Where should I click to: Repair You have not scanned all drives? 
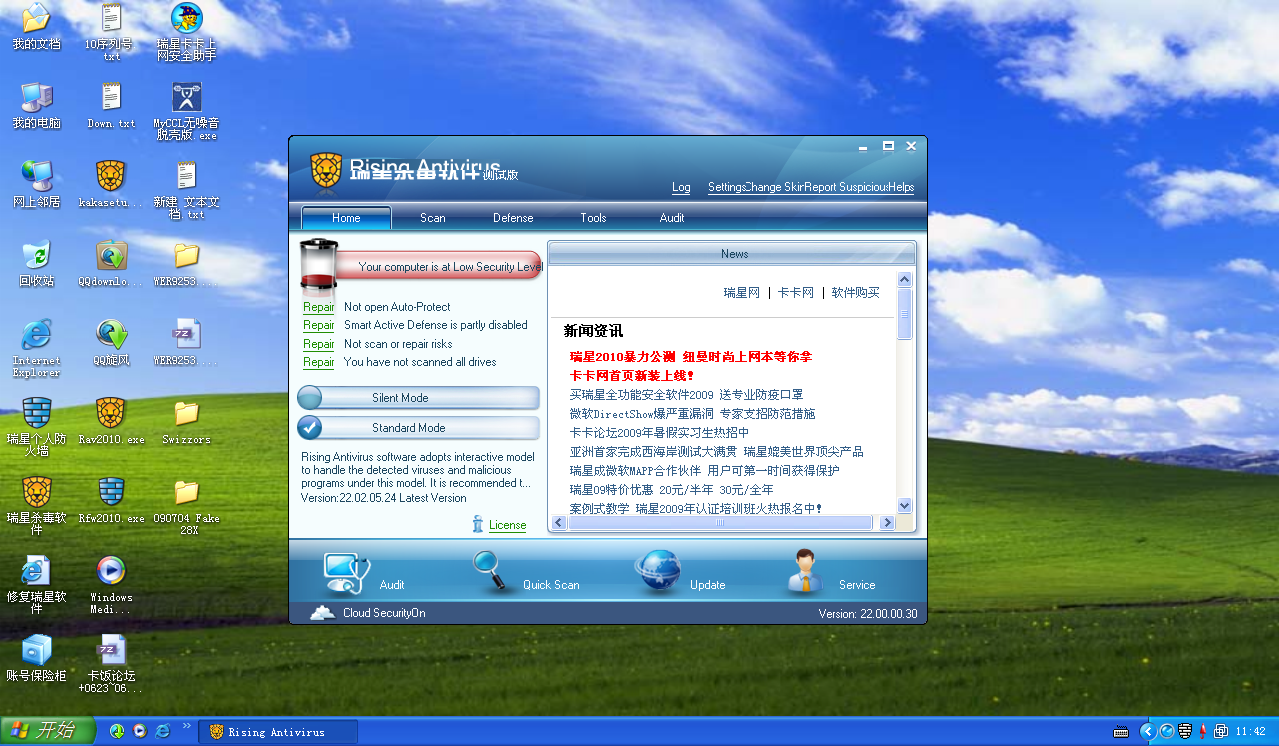coord(319,362)
